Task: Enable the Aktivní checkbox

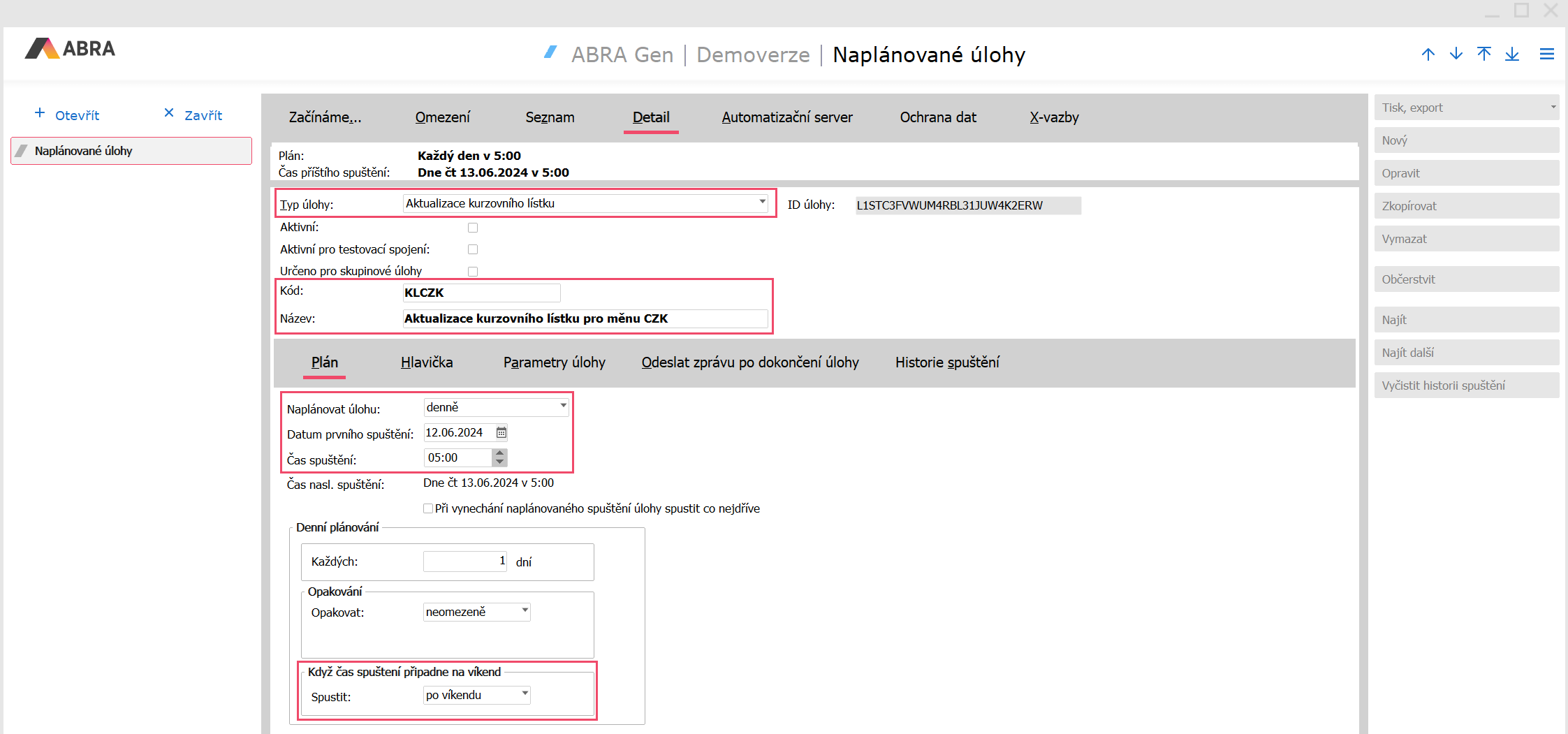Action: point(473,228)
